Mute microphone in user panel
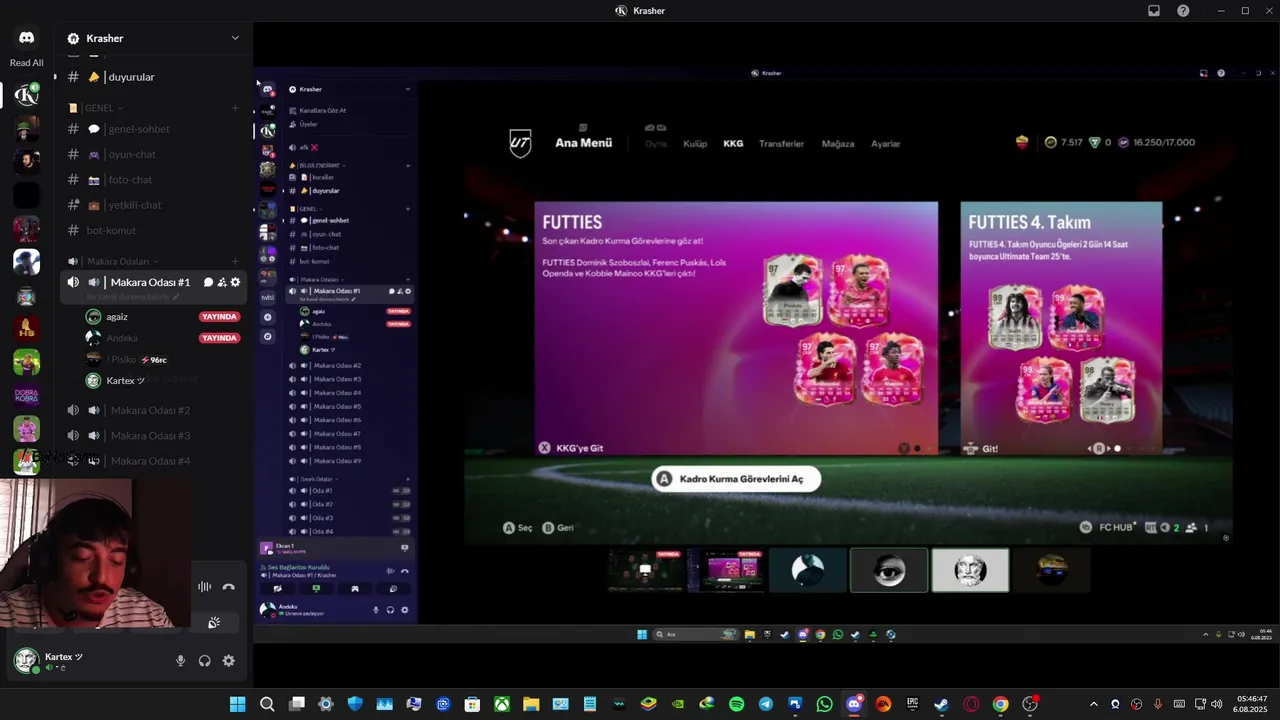This screenshot has height=720, width=1280. coord(181,661)
